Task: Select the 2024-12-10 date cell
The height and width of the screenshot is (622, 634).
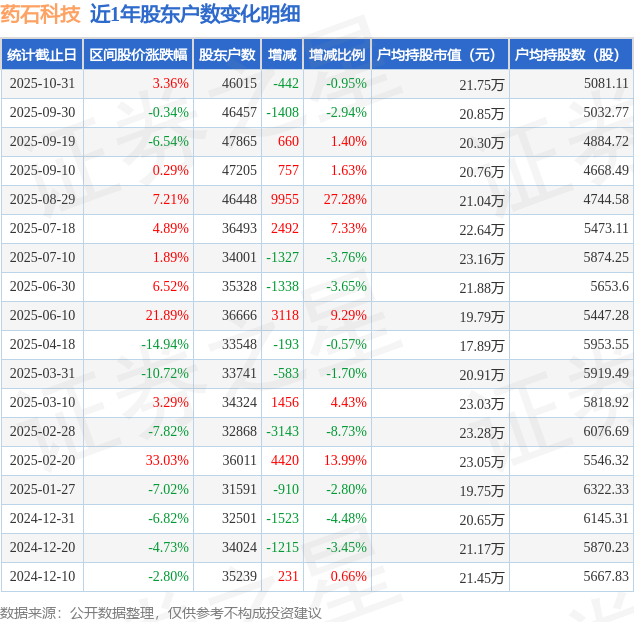Action: pos(42,576)
